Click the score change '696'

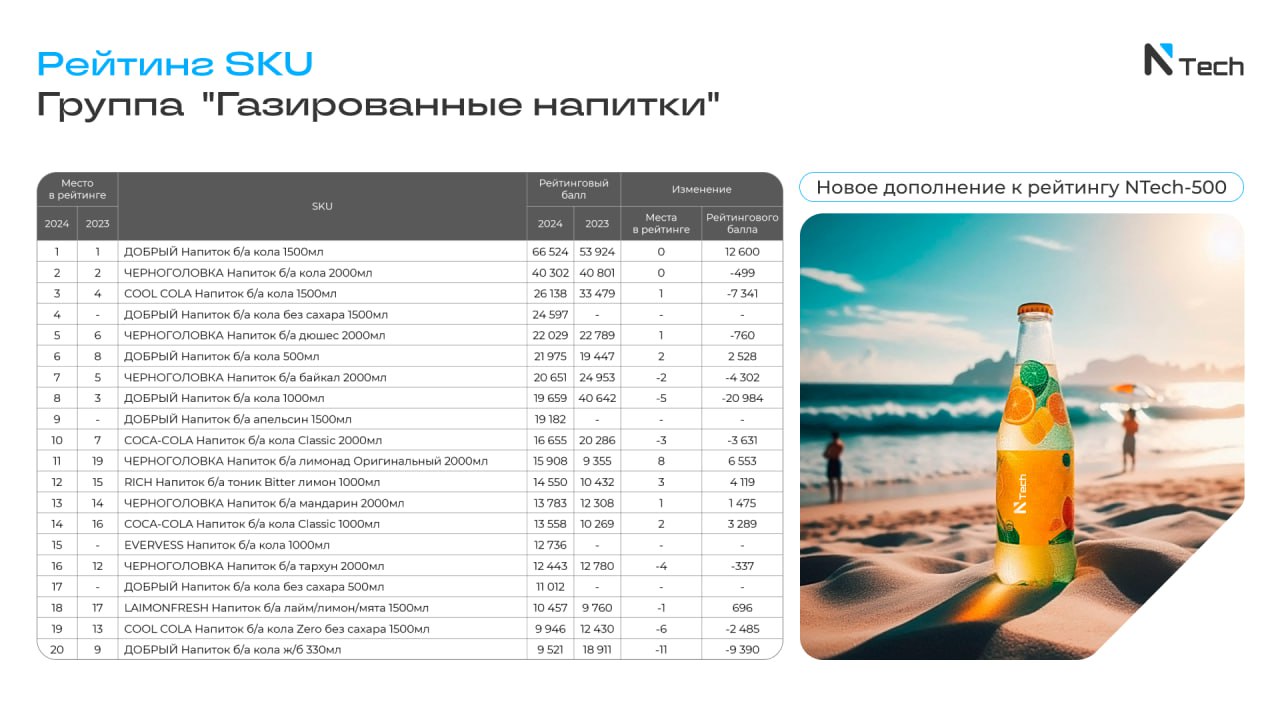[x=742, y=609]
